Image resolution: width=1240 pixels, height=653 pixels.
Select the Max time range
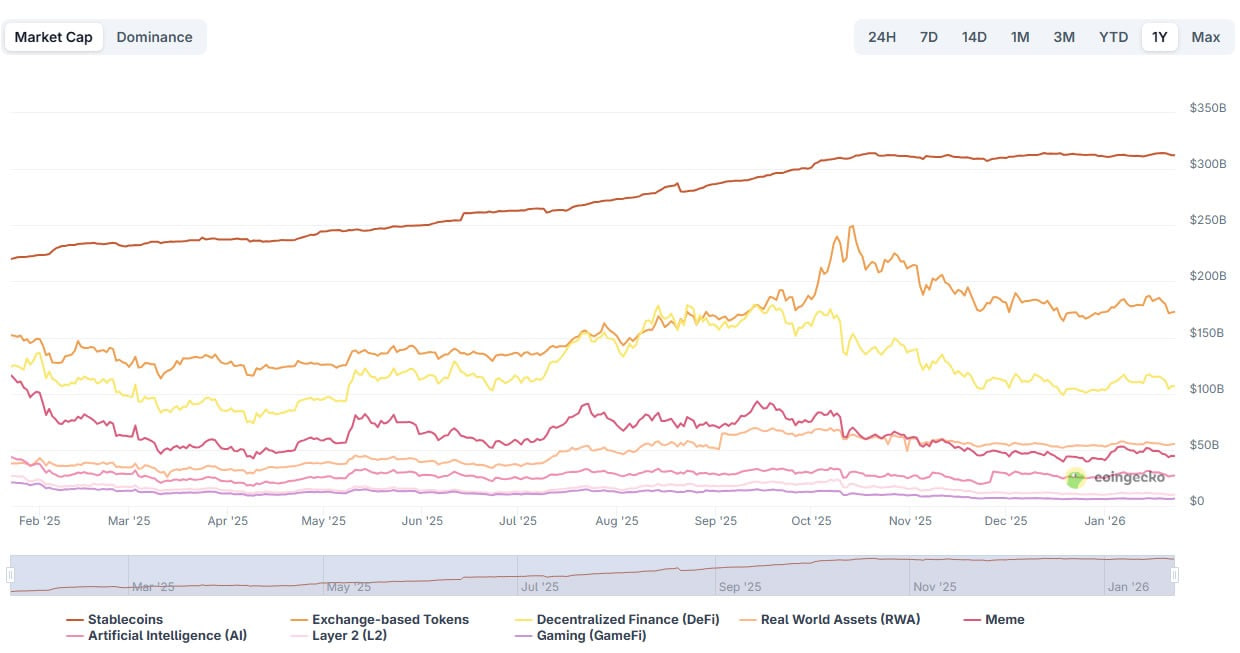coord(1206,36)
